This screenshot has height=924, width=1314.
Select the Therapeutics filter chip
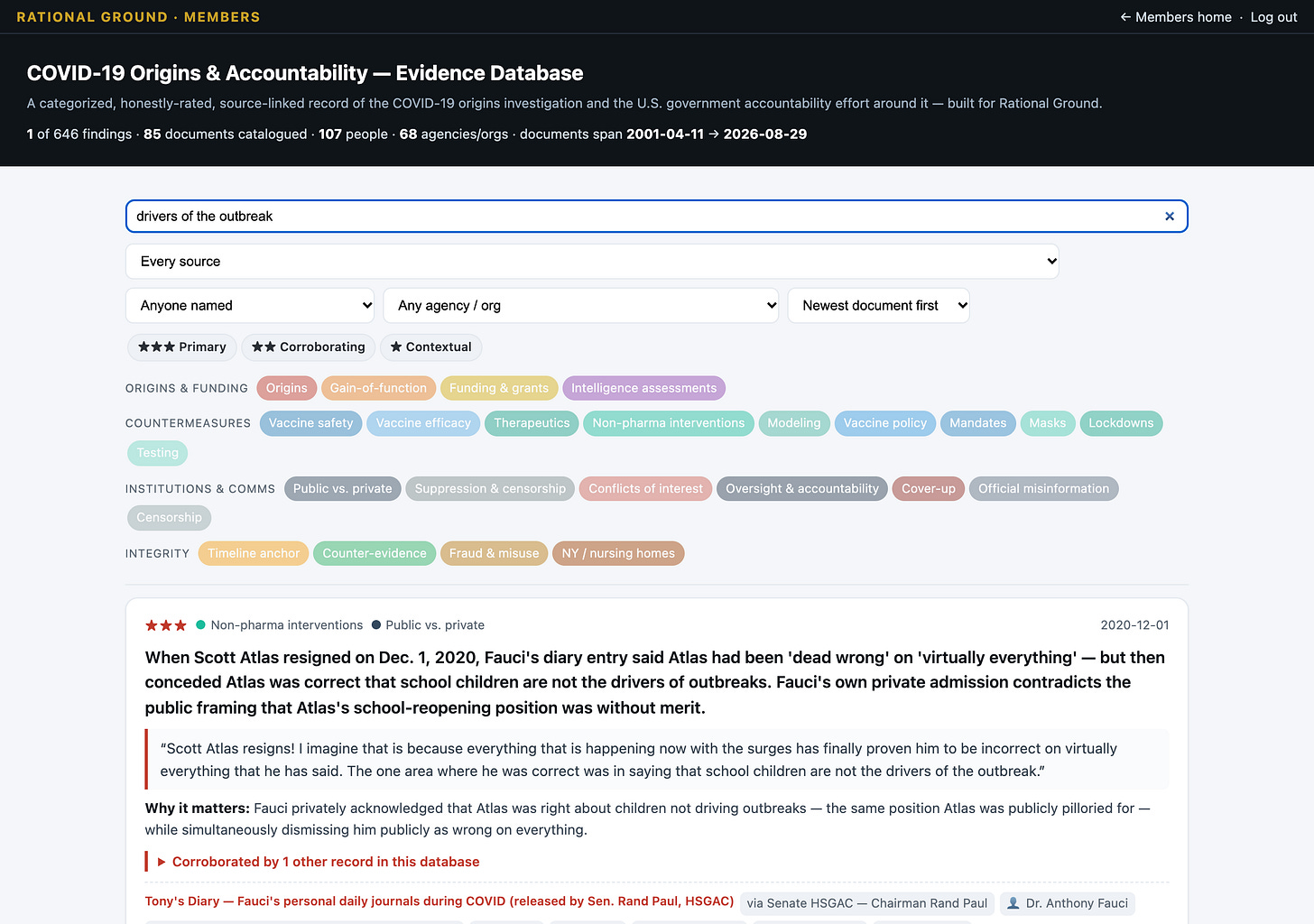coord(532,423)
